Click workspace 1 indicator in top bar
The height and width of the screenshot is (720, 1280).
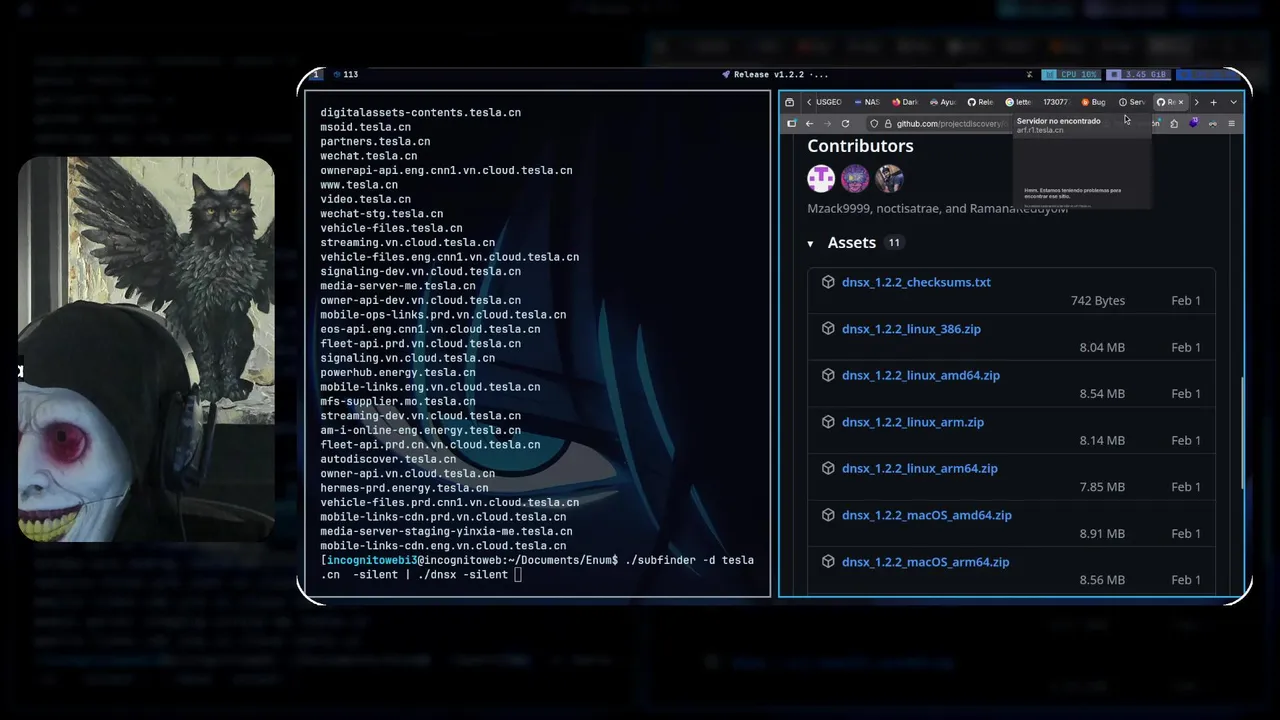317,74
